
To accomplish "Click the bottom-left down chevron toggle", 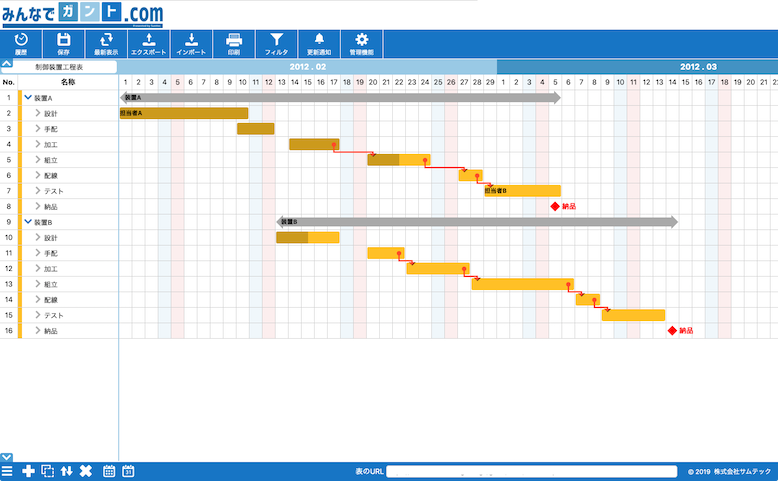I will tap(7, 457).
